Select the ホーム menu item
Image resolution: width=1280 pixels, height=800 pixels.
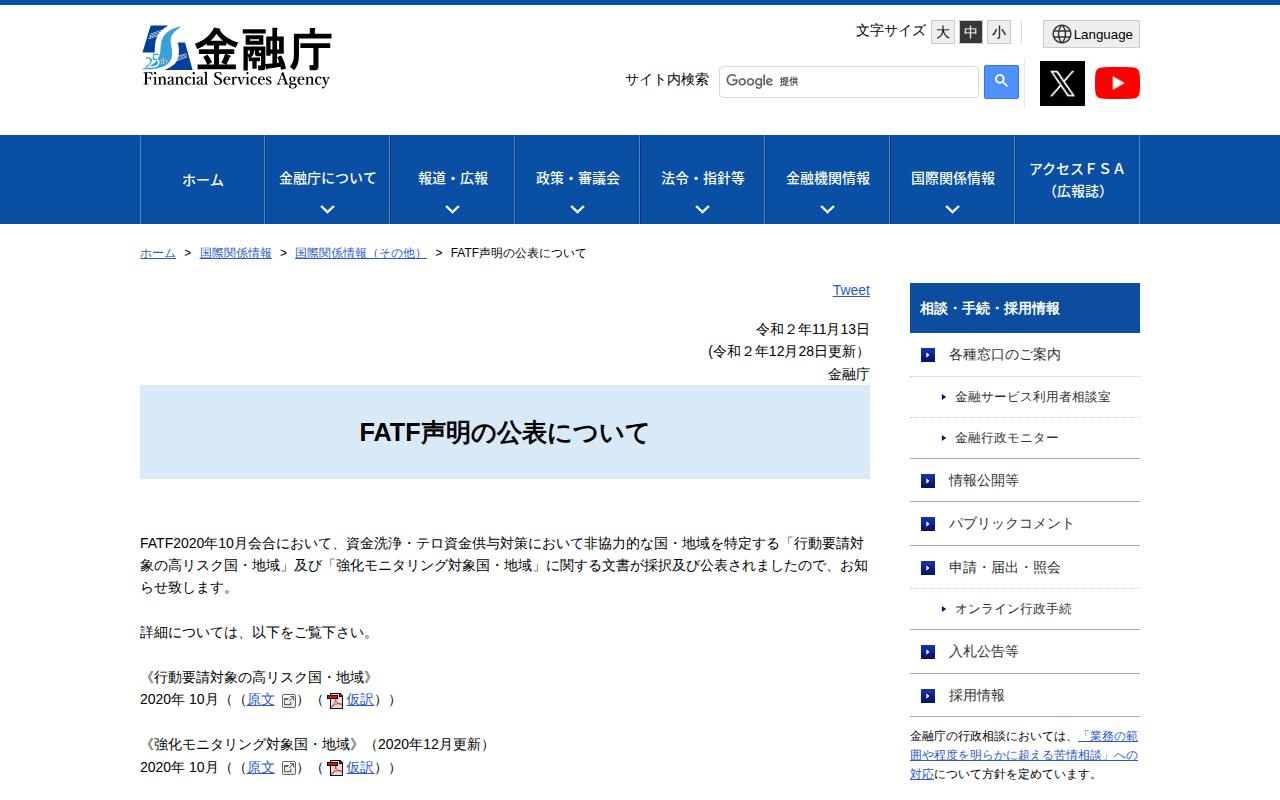[x=202, y=179]
